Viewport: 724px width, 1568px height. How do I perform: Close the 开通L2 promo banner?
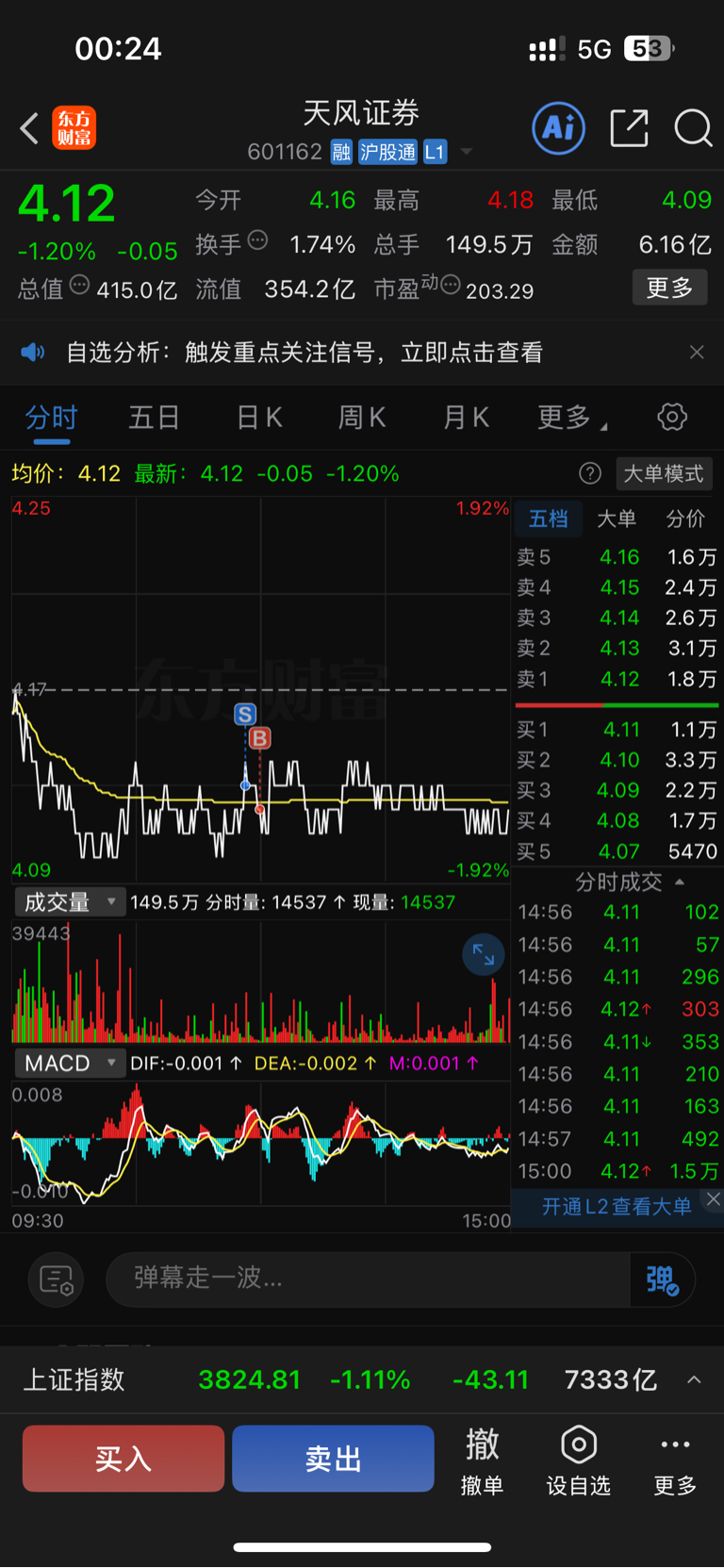714,1199
